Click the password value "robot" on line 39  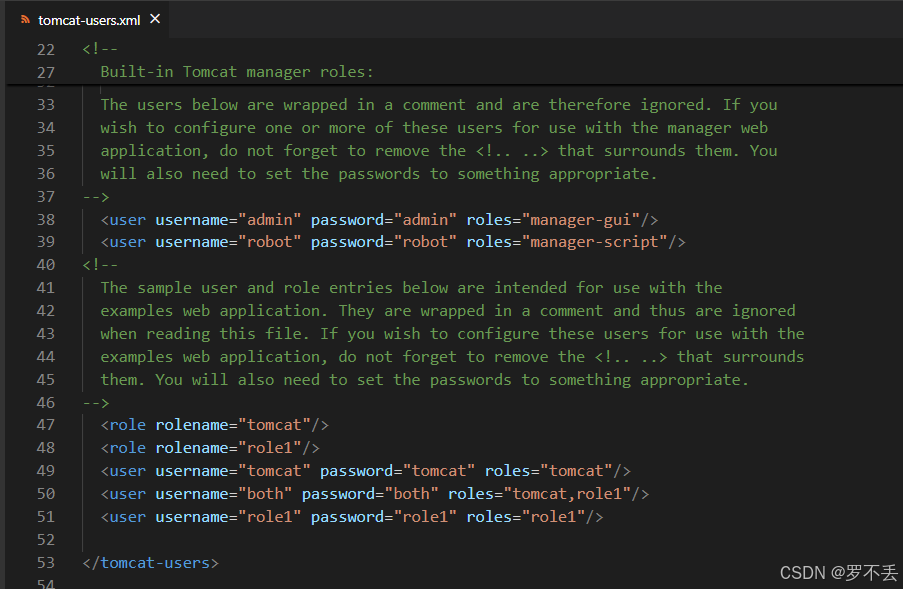click(x=425, y=242)
